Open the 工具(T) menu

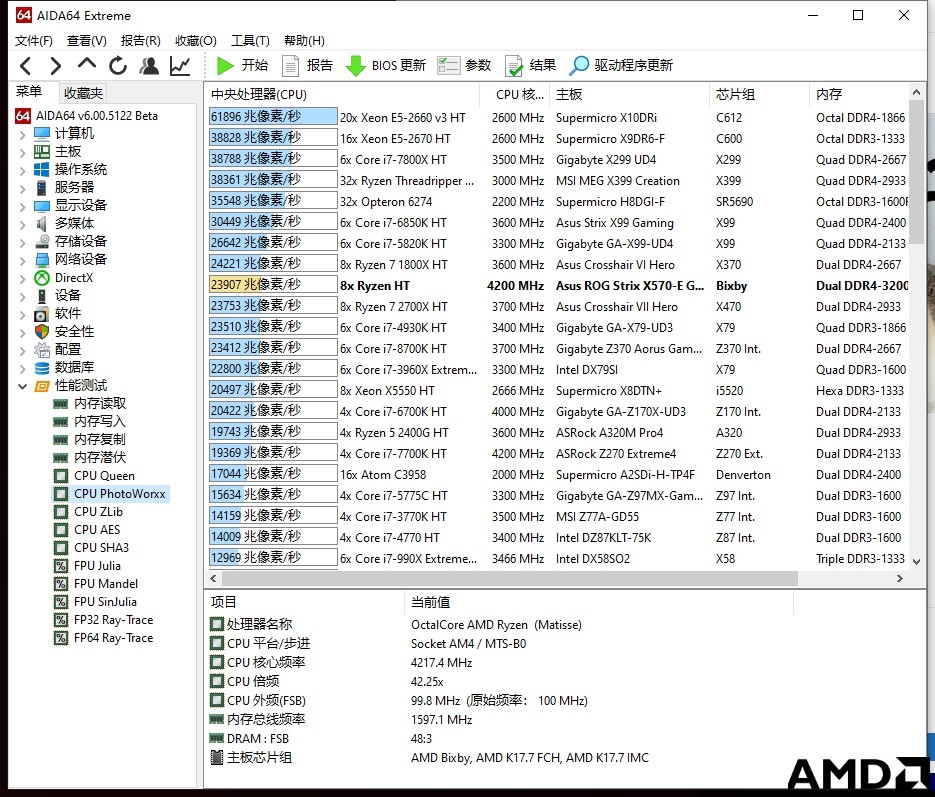pos(250,41)
